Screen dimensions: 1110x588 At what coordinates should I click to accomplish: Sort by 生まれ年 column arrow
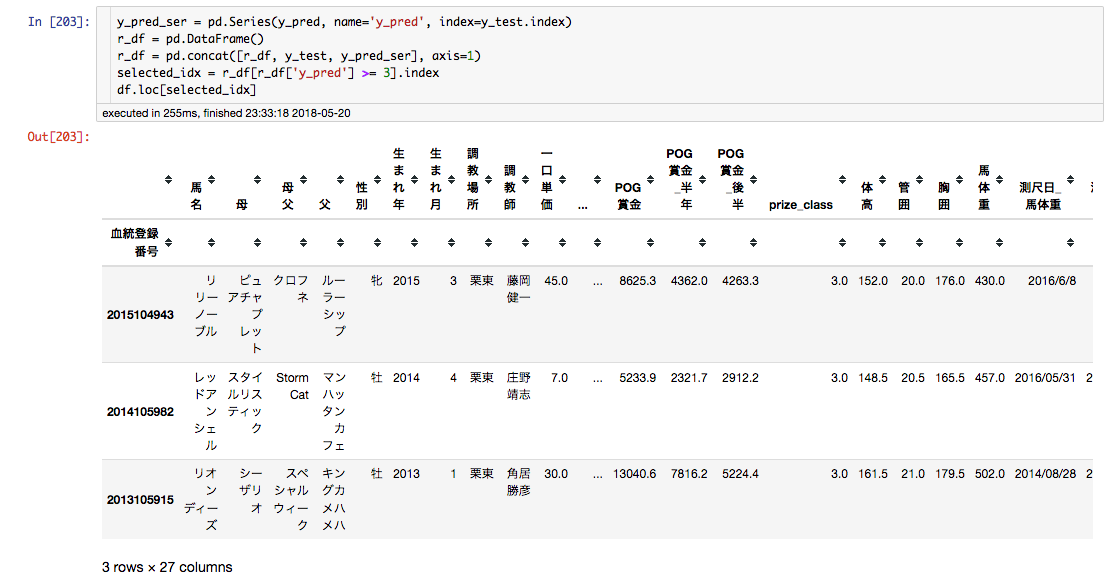tap(414, 180)
